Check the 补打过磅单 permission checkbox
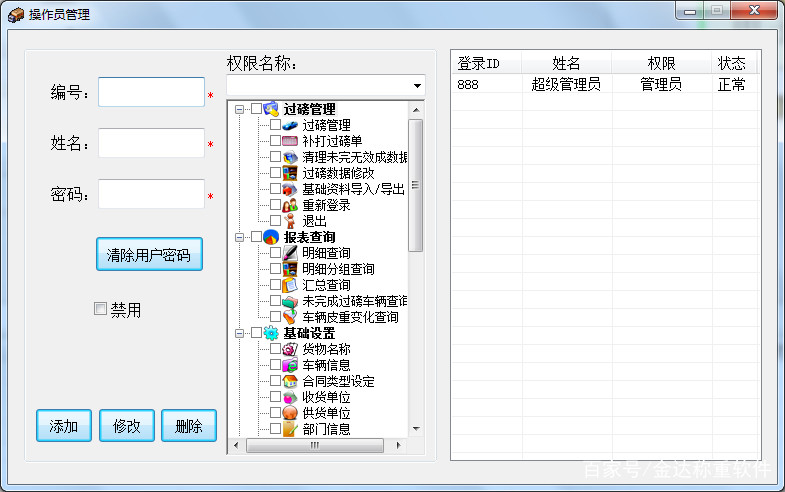Screen dimensions: 785x492 (275, 141)
